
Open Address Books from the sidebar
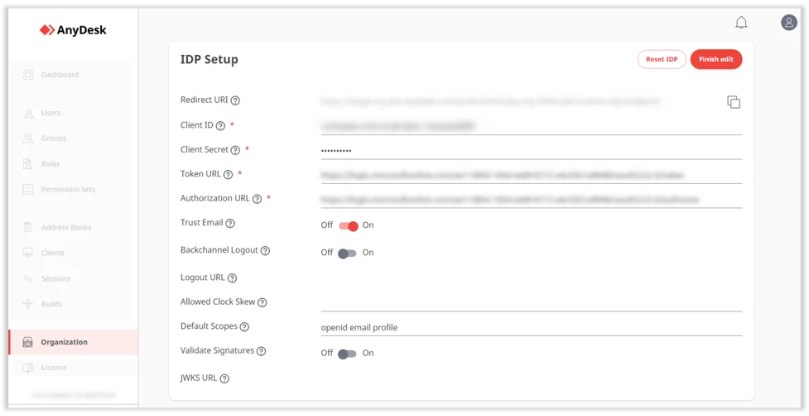coord(66,227)
